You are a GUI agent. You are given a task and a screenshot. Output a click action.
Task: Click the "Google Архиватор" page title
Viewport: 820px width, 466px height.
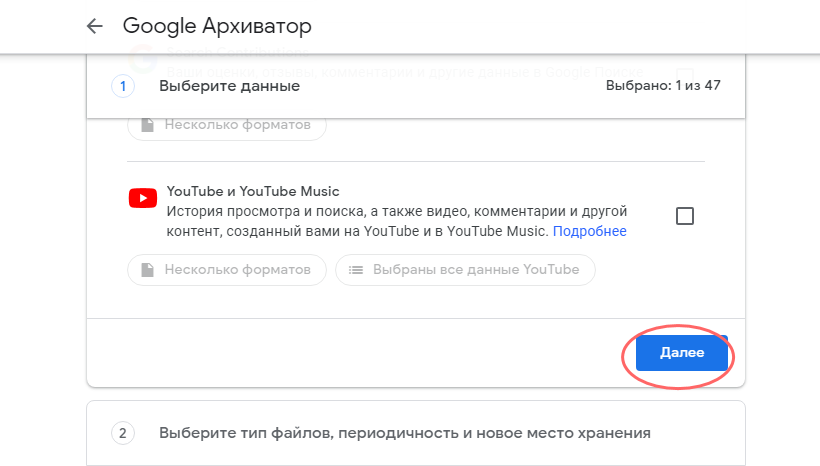[x=217, y=26]
